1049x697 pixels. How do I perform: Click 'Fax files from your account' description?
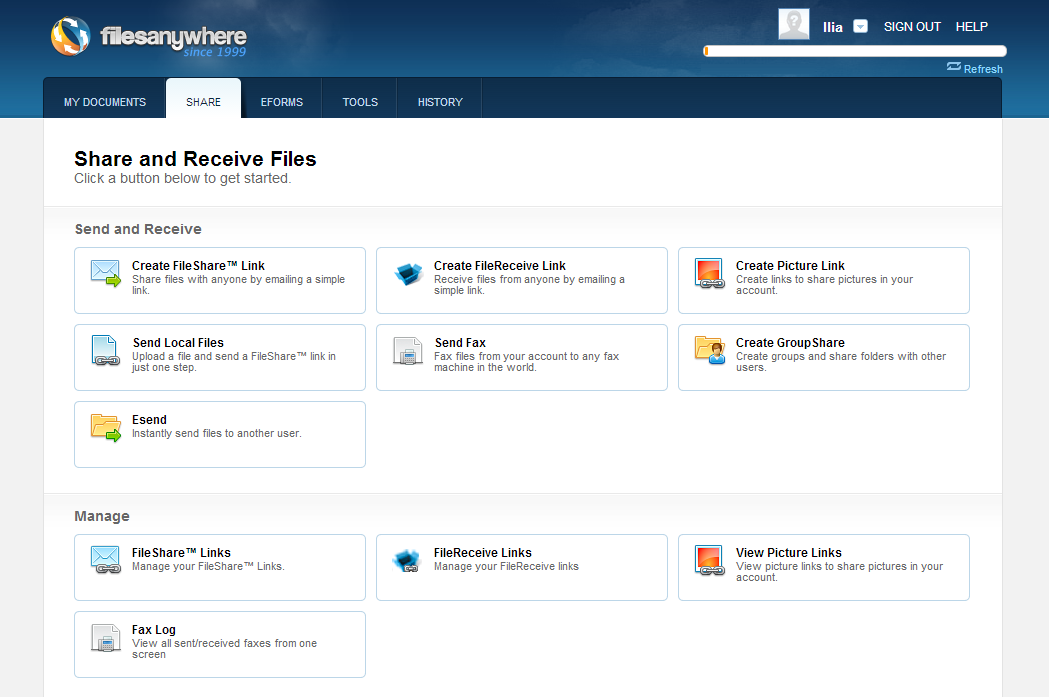pos(527,362)
